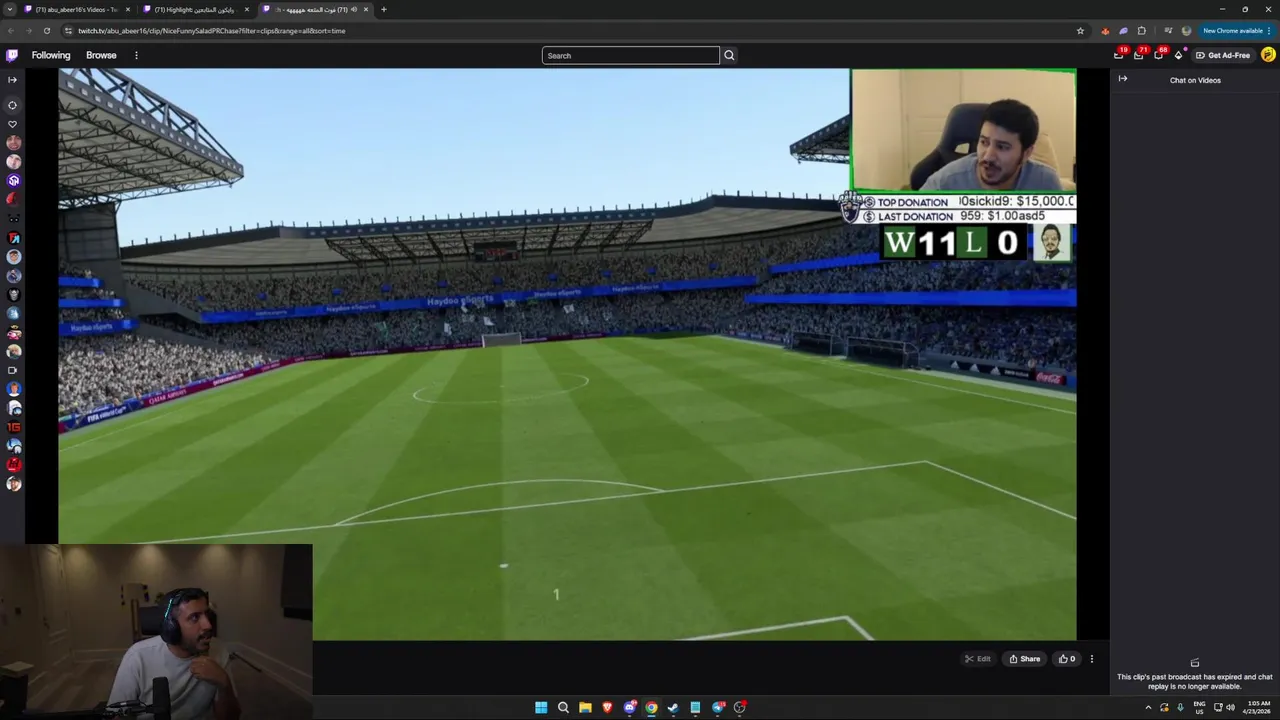Open Steam from taskbar
Screen dimensions: 1280x720
pyautogui.click(x=673, y=707)
